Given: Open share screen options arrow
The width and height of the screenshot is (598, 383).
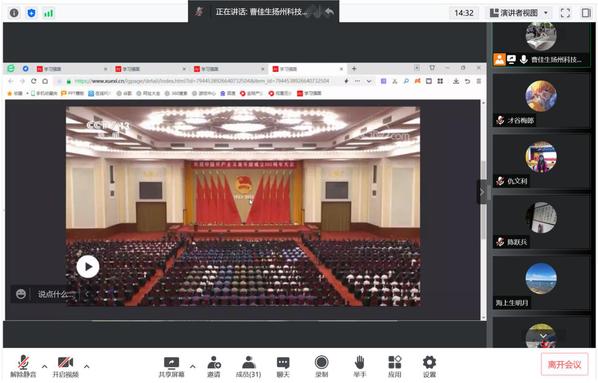Looking at the screenshot, I should pyautogui.click(x=193, y=366).
